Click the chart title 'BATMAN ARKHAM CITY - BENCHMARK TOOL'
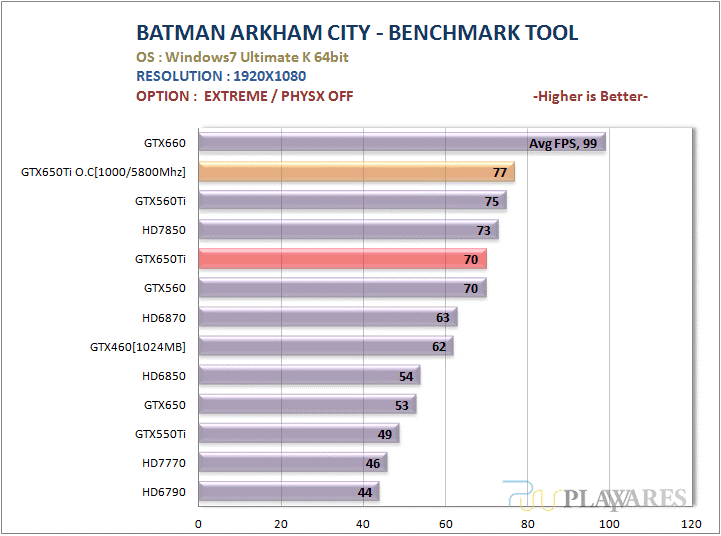 coord(357,33)
